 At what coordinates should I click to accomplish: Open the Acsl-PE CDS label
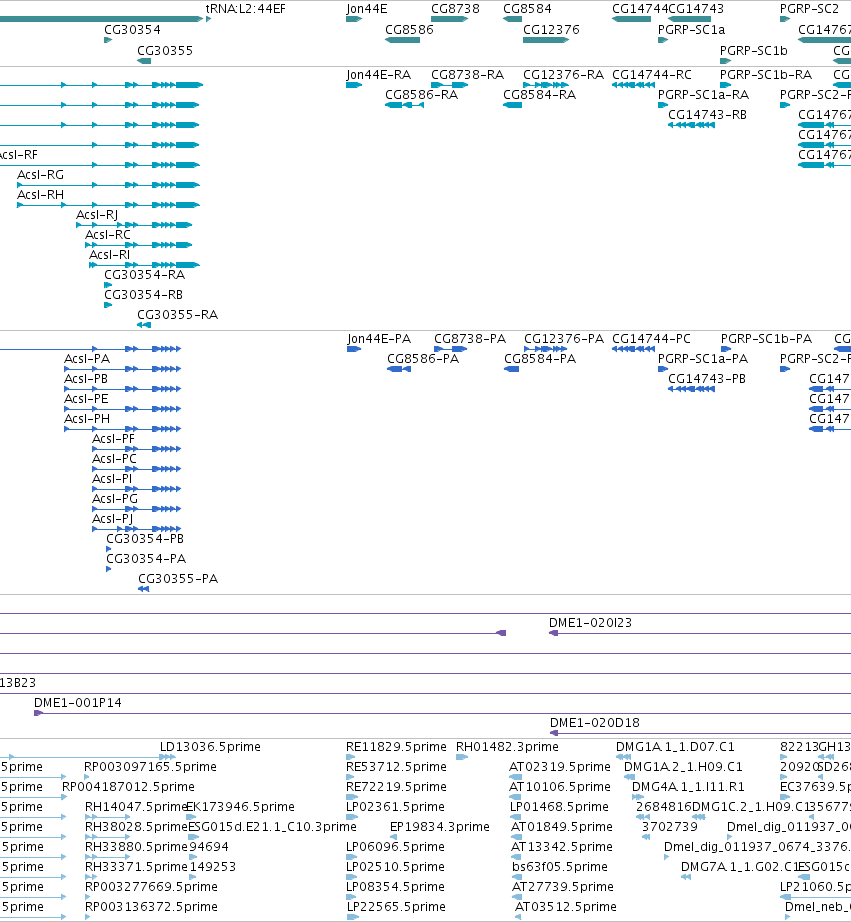click(86, 399)
